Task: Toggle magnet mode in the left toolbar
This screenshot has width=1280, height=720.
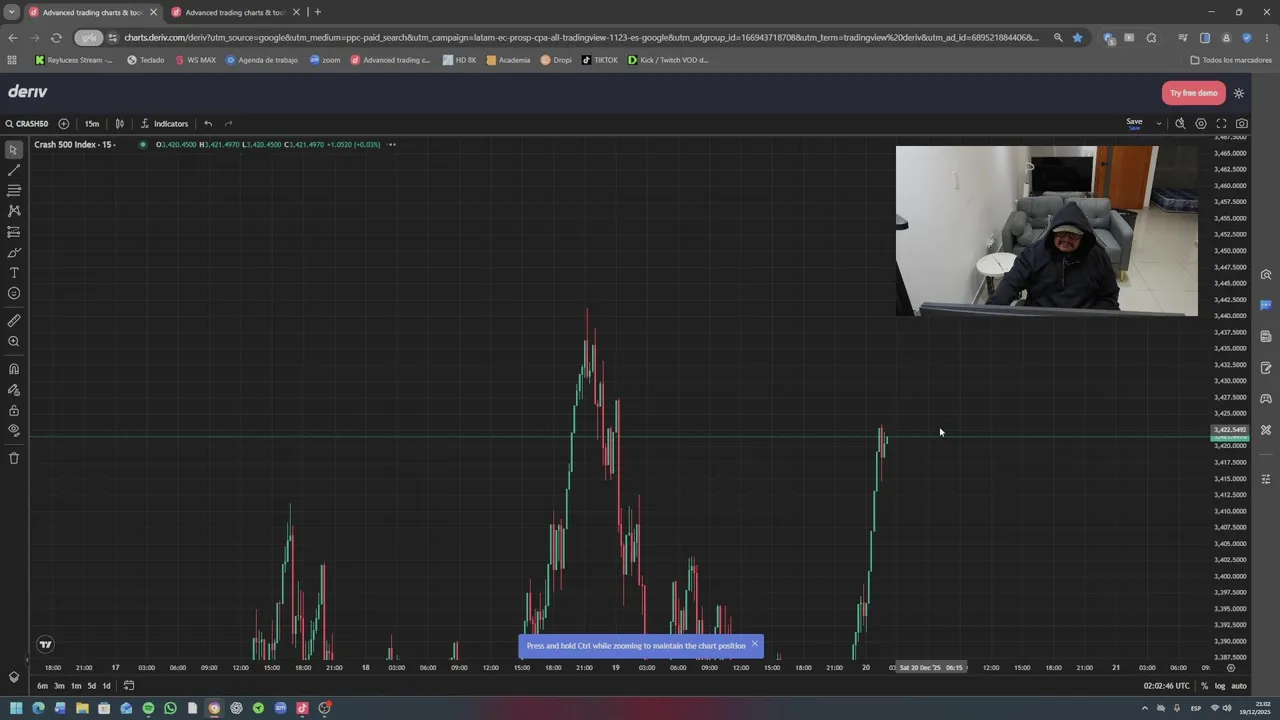Action: pos(14,369)
